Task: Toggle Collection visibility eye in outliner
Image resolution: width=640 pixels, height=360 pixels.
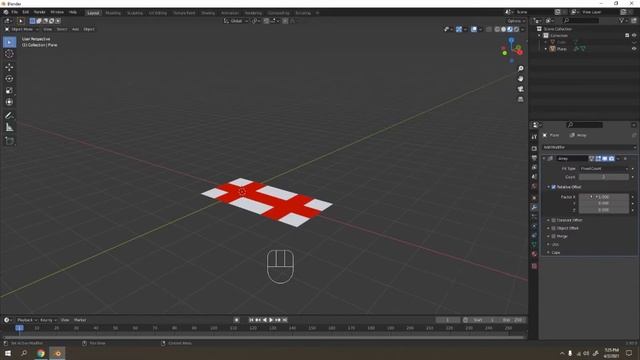Action: 634,36
